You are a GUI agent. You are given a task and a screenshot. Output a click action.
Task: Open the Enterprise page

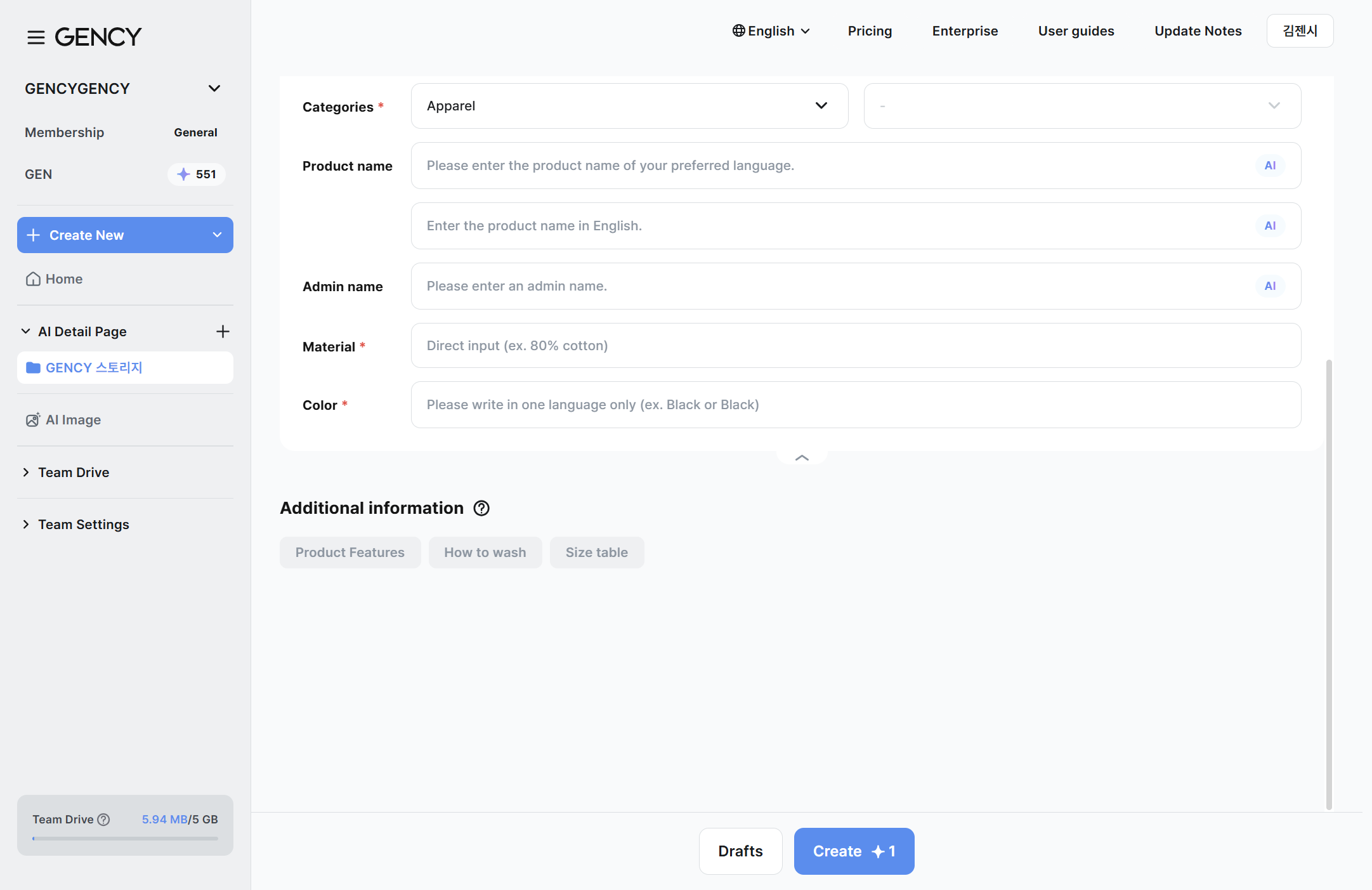[x=965, y=31]
